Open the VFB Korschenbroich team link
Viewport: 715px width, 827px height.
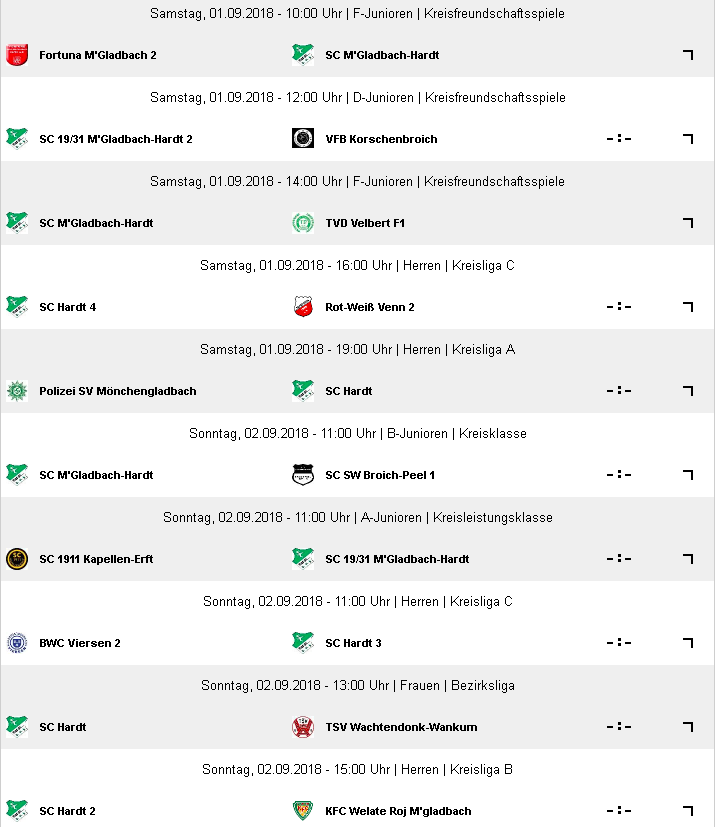pyautogui.click(x=381, y=139)
